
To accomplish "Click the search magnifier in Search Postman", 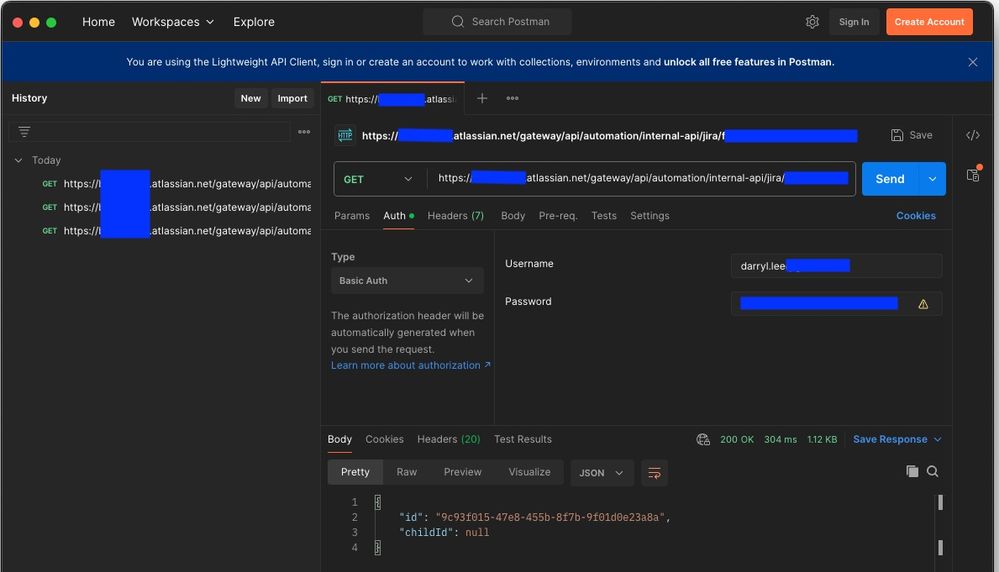I will [457, 22].
